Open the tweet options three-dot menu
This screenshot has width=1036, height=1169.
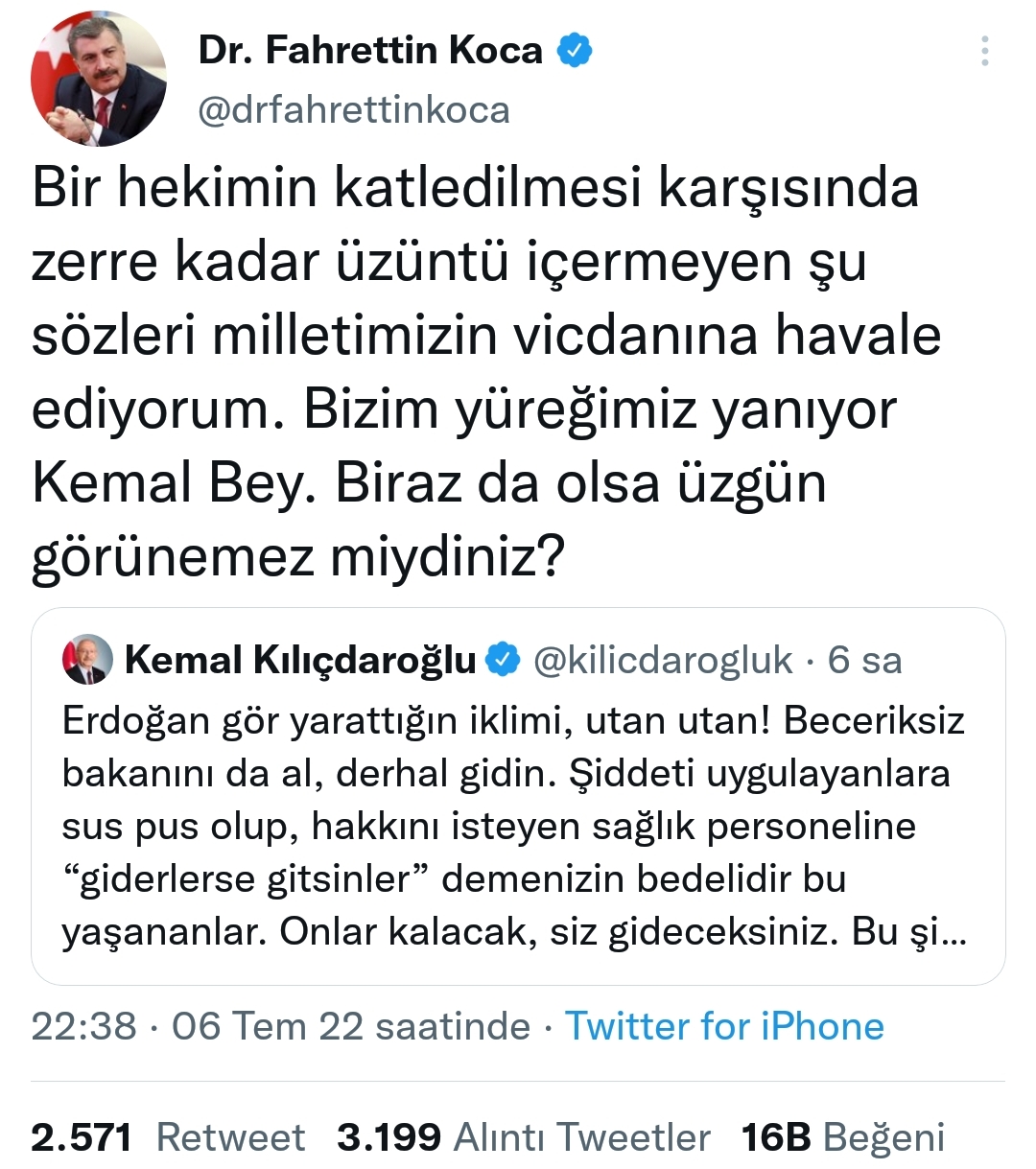click(x=984, y=51)
